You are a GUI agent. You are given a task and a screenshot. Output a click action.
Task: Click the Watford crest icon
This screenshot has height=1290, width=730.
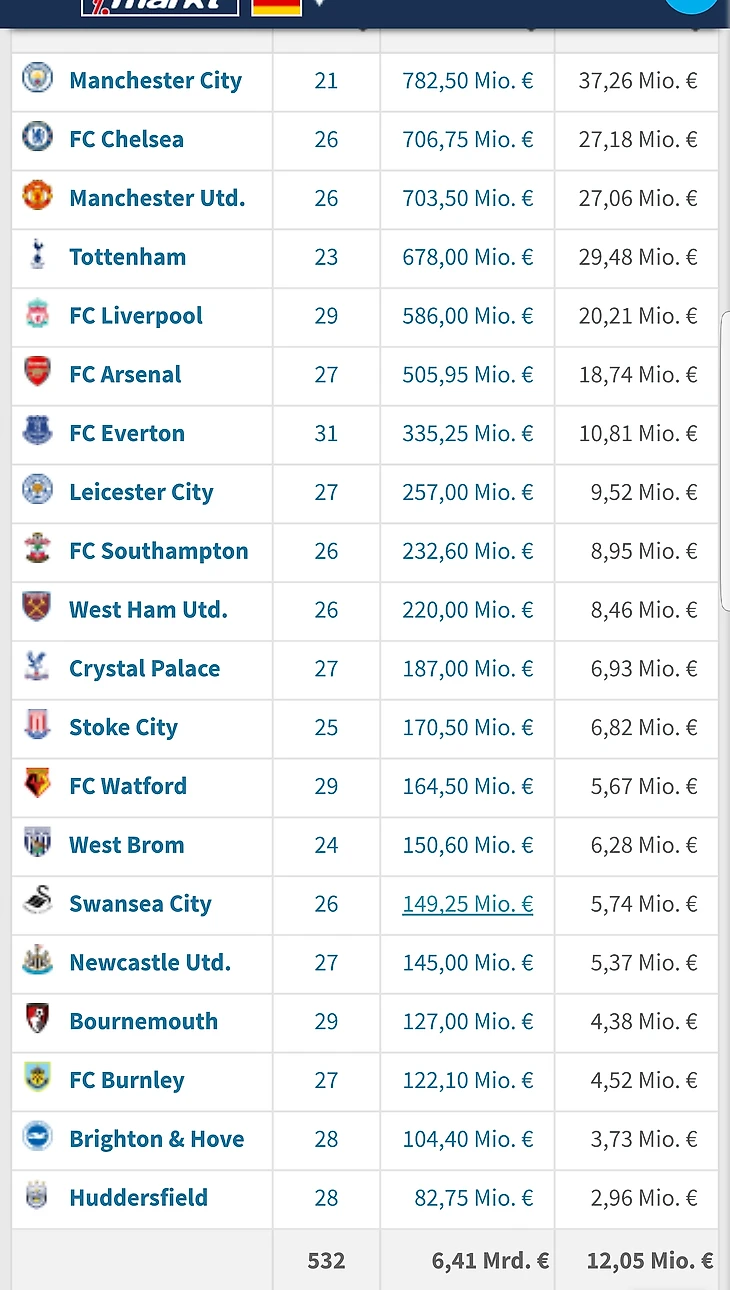point(37,784)
